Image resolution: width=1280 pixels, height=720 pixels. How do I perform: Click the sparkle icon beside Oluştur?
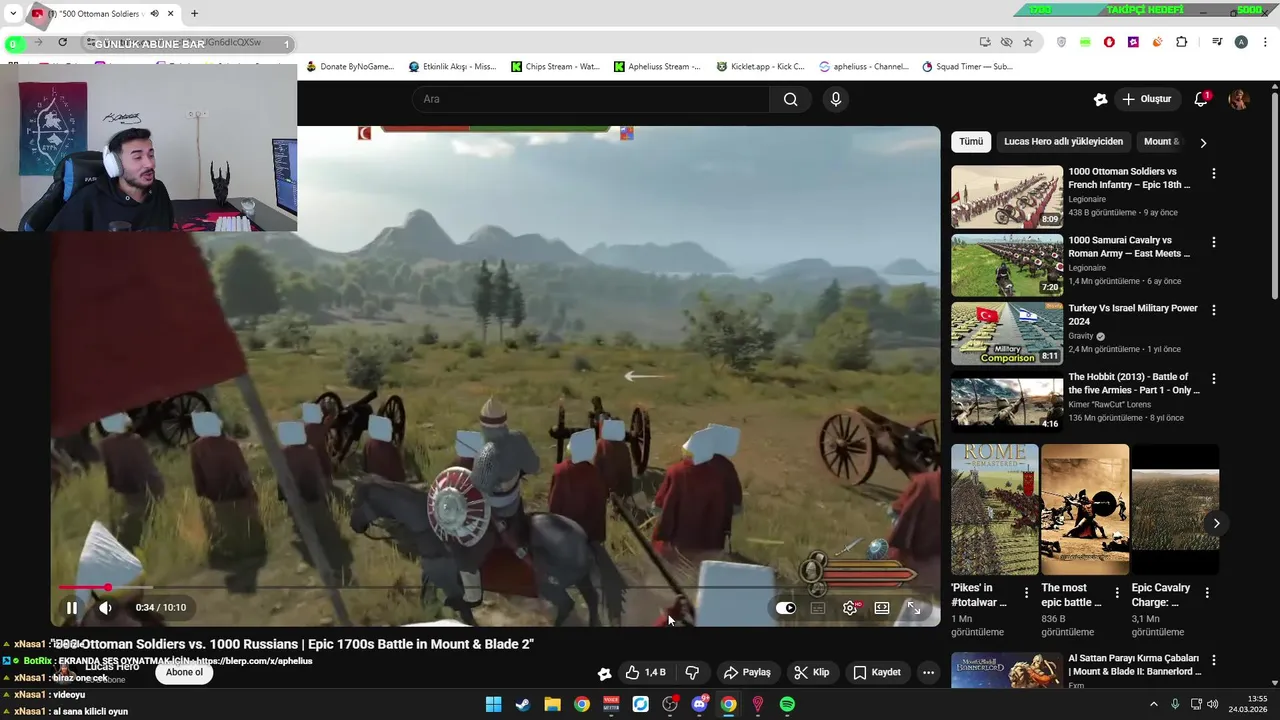click(x=1100, y=99)
